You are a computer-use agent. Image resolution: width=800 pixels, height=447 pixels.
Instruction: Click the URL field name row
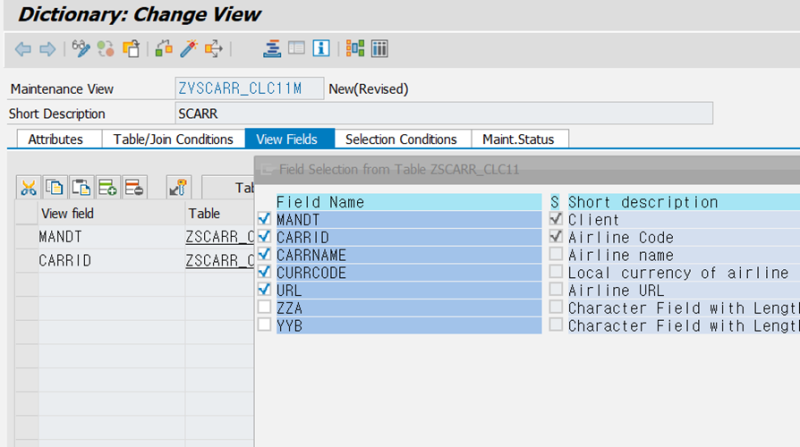[409, 290]
